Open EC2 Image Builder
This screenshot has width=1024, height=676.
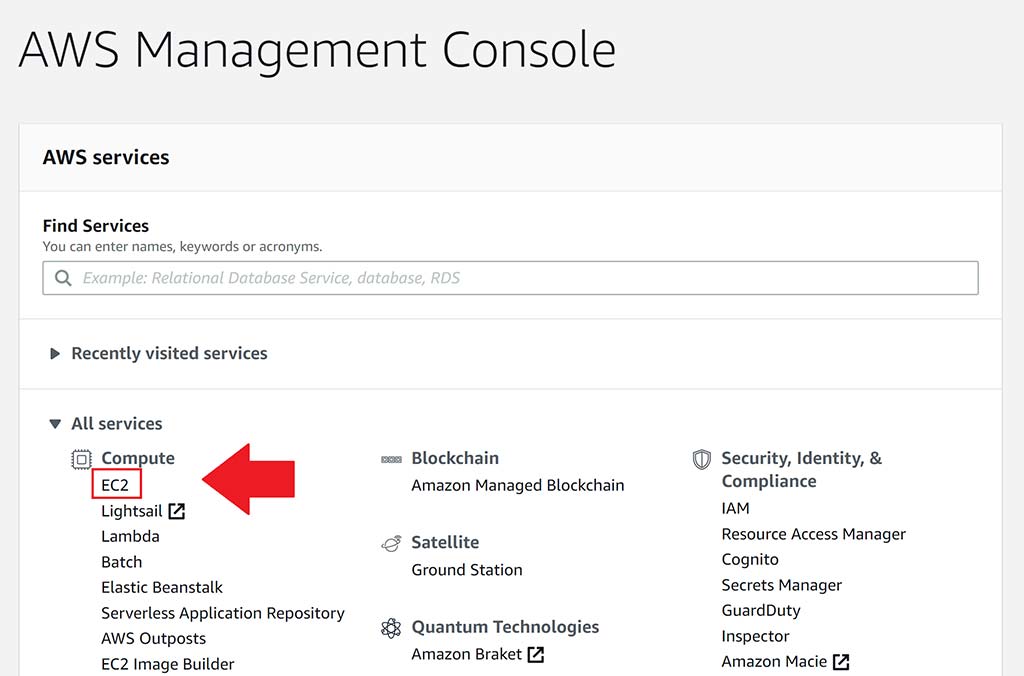coord(168,664)
